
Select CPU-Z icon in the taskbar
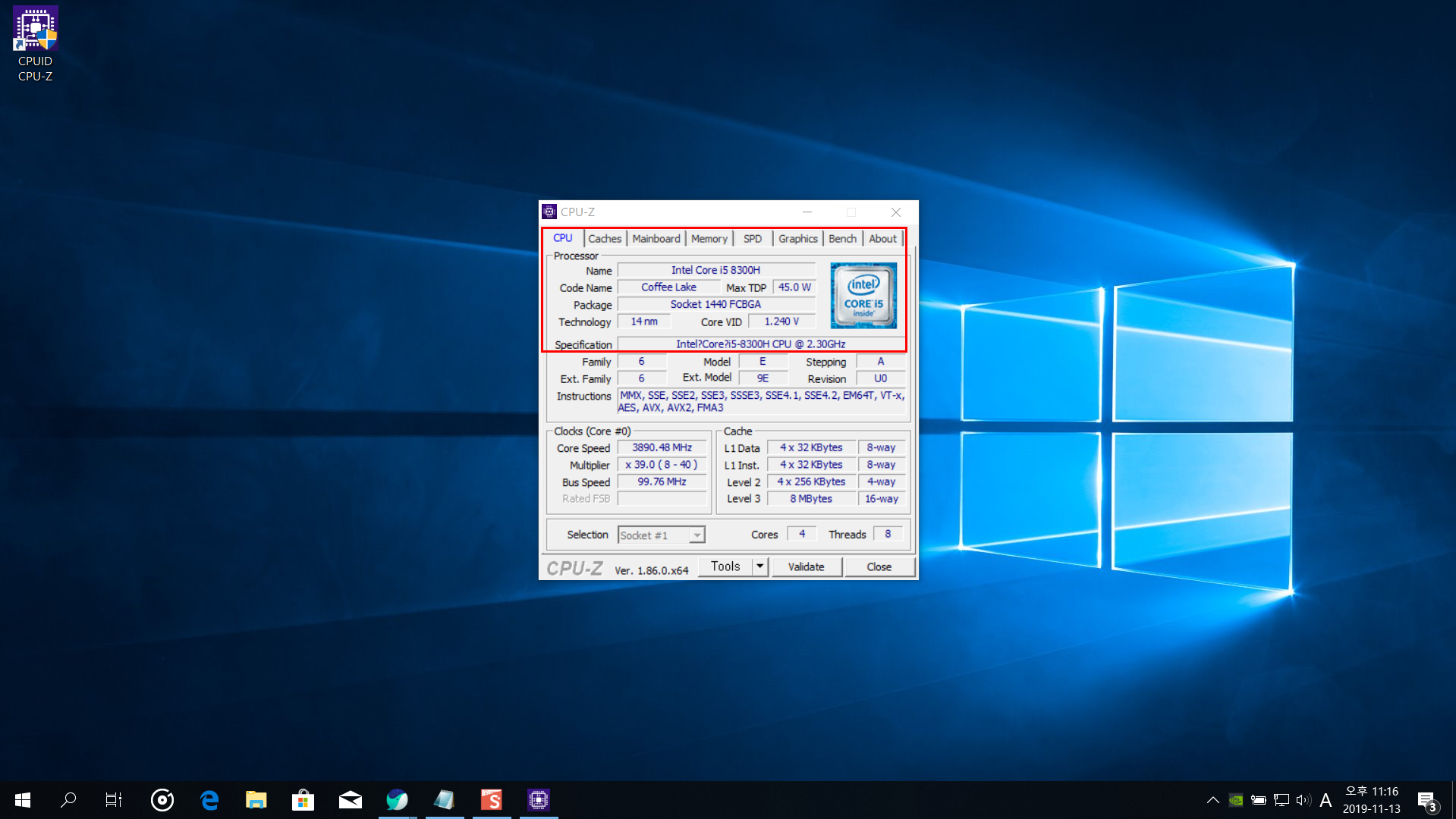click(x=539, y=799)
